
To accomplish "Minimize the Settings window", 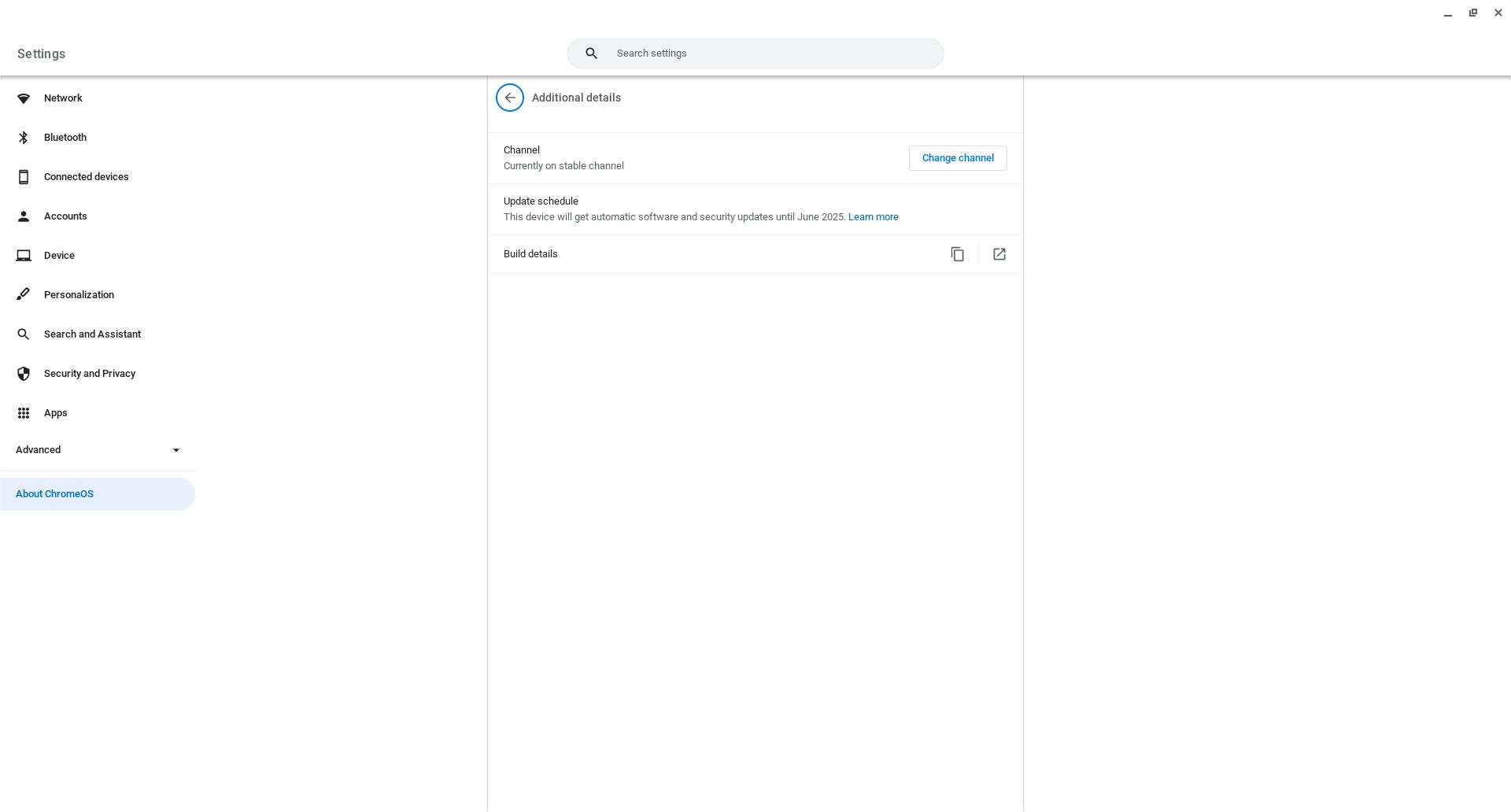I will coord(1448,13).
